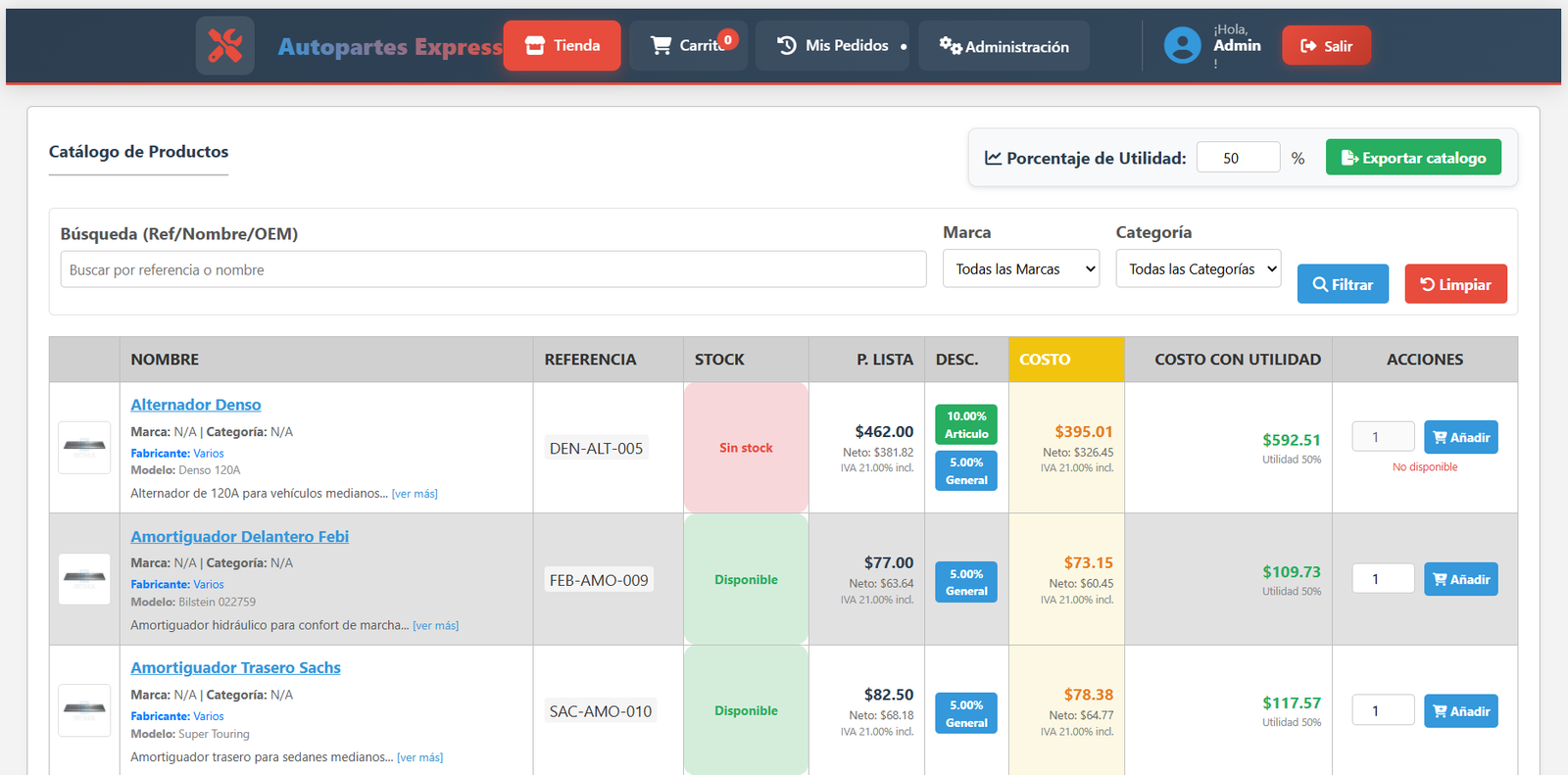The image size is (1568, 775).
Task: Open the Carrito menu item
Action: 689,45
